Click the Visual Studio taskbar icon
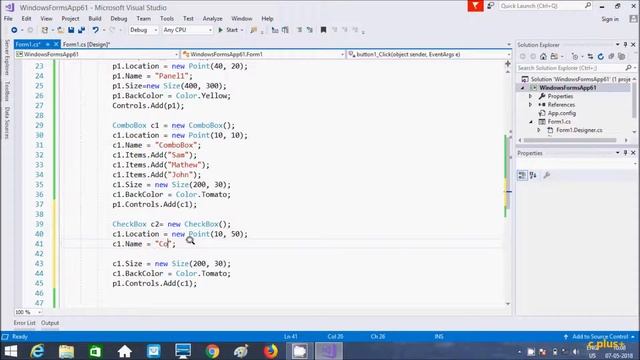The height and width of the screenshot is (360, 640). pos(329,351)
